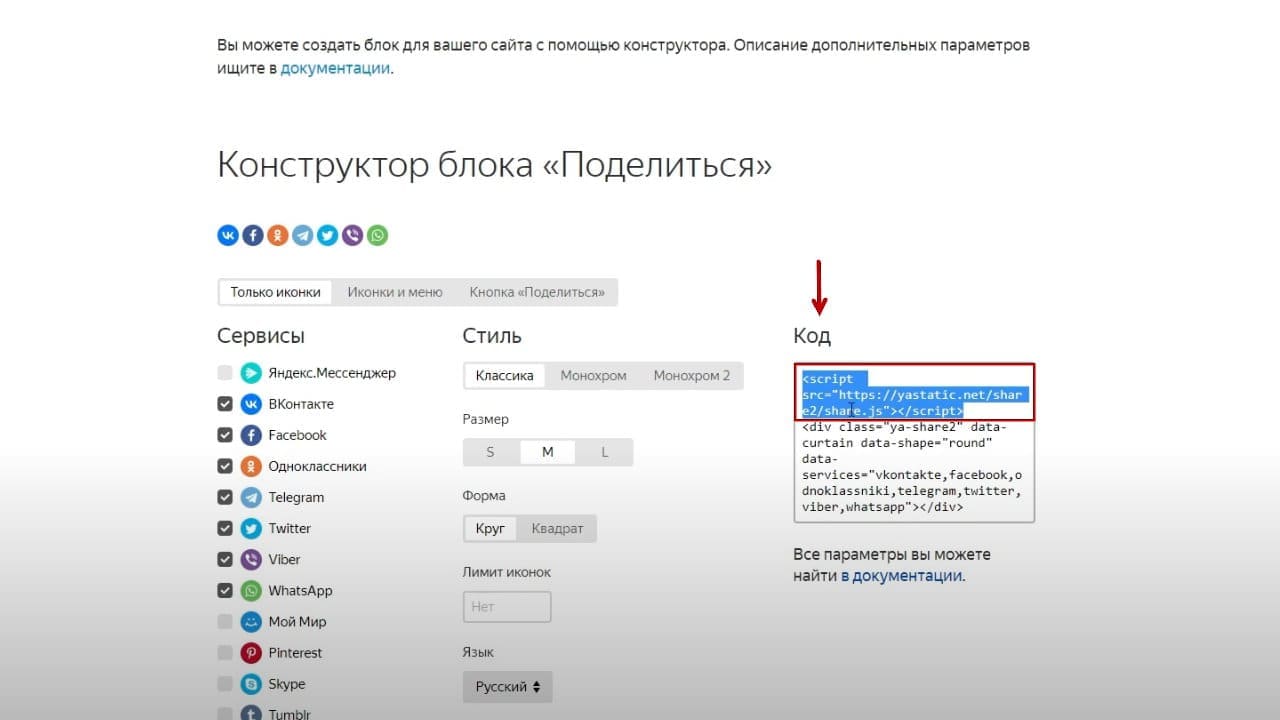Click the Viber service icon in list
Screen dimensions: 1280x720
tap(251, 559)
